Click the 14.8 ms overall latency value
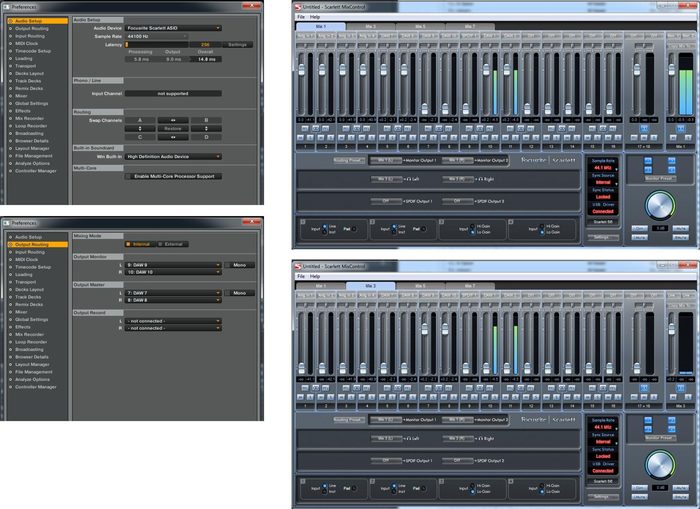Screen dimensions: 700x509 (x=206, y=59)
